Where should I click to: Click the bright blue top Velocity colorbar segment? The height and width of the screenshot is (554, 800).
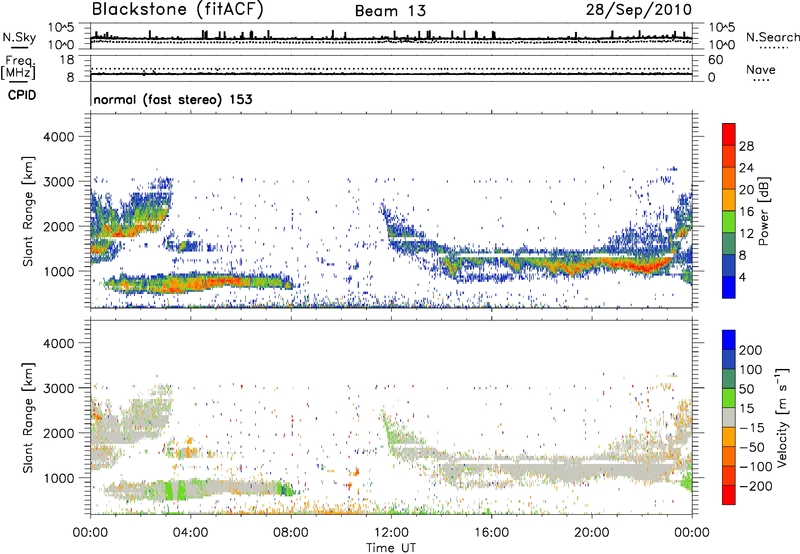pyautogui.click(x=729, y=340)
